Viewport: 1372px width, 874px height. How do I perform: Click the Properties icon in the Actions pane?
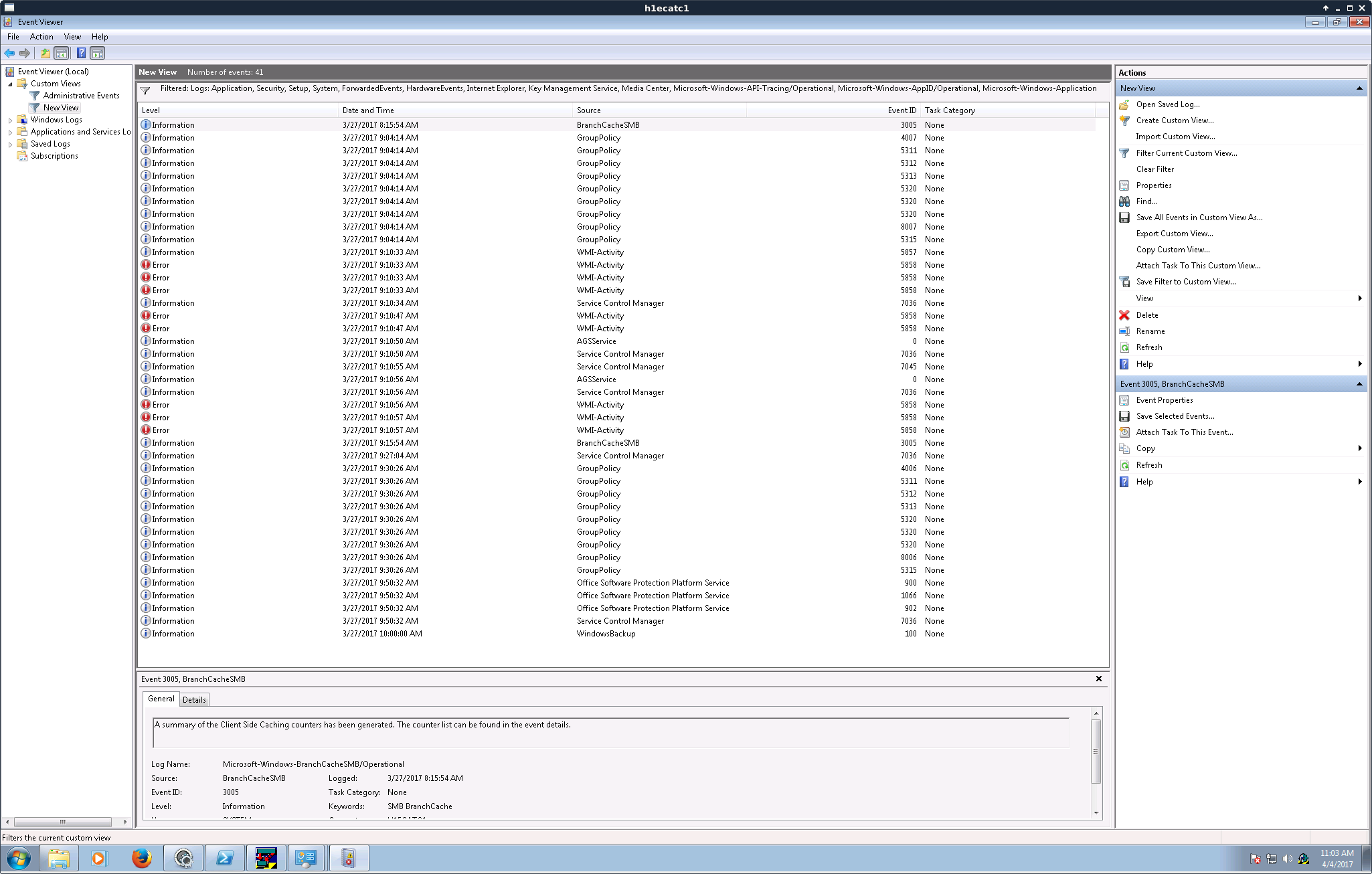click(x=1124, y=185)
